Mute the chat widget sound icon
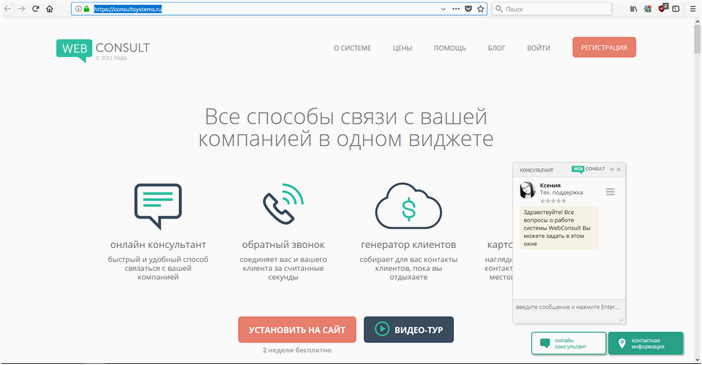Image resolution: width=702 pixels, height=365 pixels. pos(612,169)
